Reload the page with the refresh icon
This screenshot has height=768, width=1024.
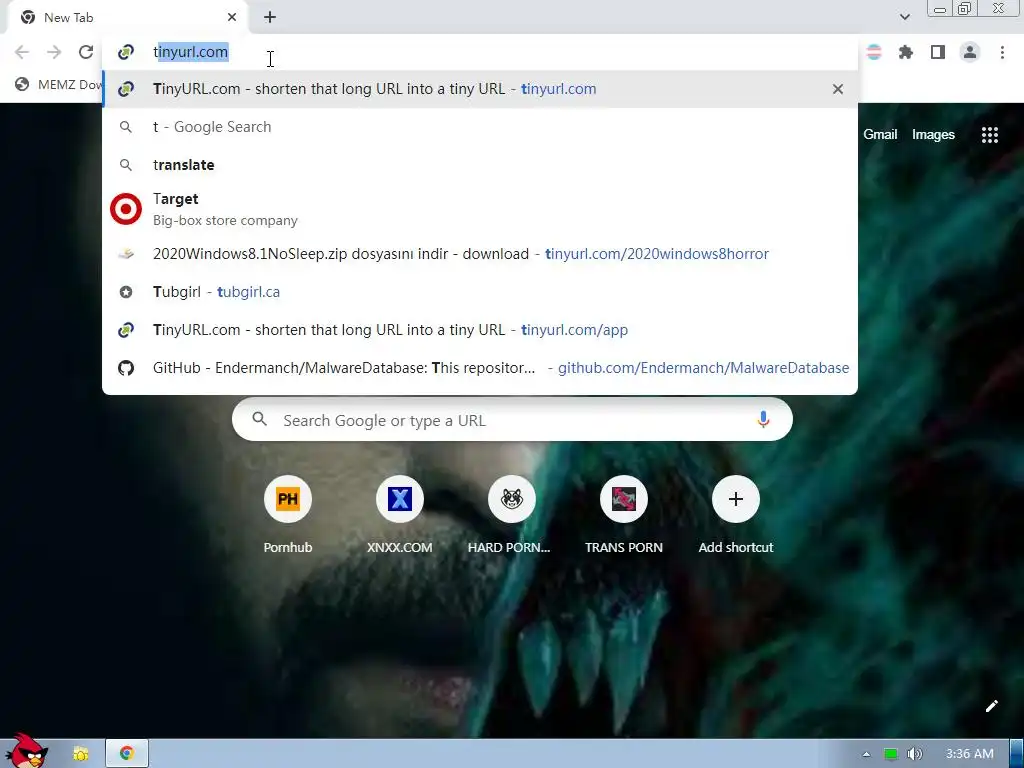coord(86,52)
